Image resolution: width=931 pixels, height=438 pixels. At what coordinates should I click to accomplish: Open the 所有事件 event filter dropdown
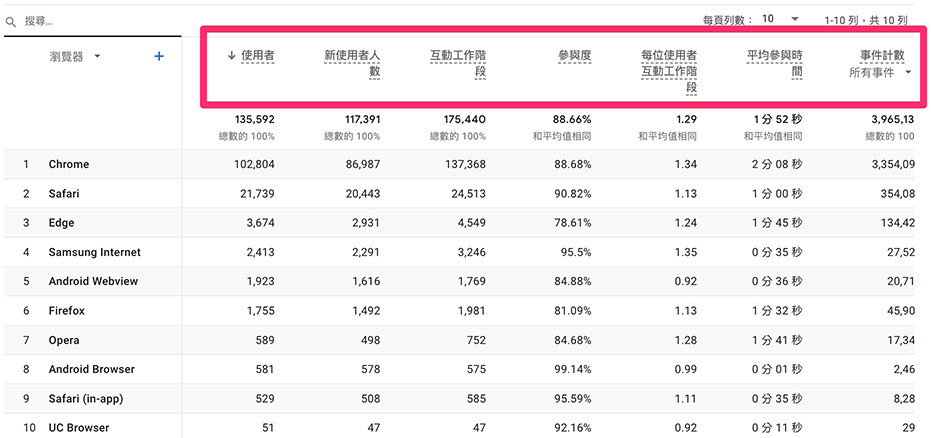[879, 72]
